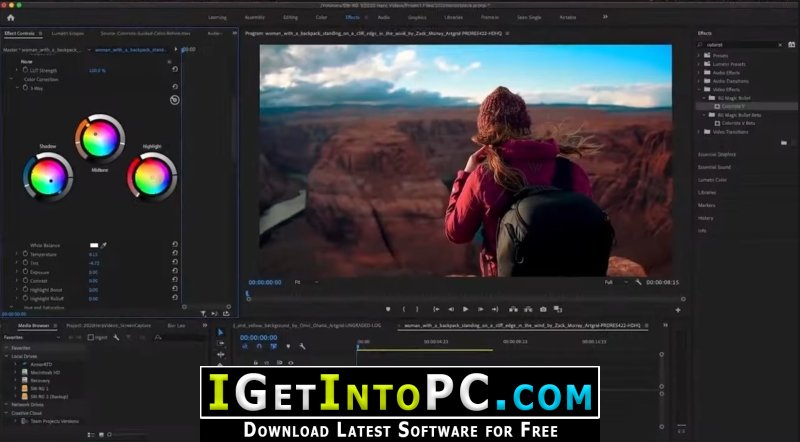The image size is (800, 442).
Task: Click the Add Marker icon in transport bar
Action: point(388,309)
